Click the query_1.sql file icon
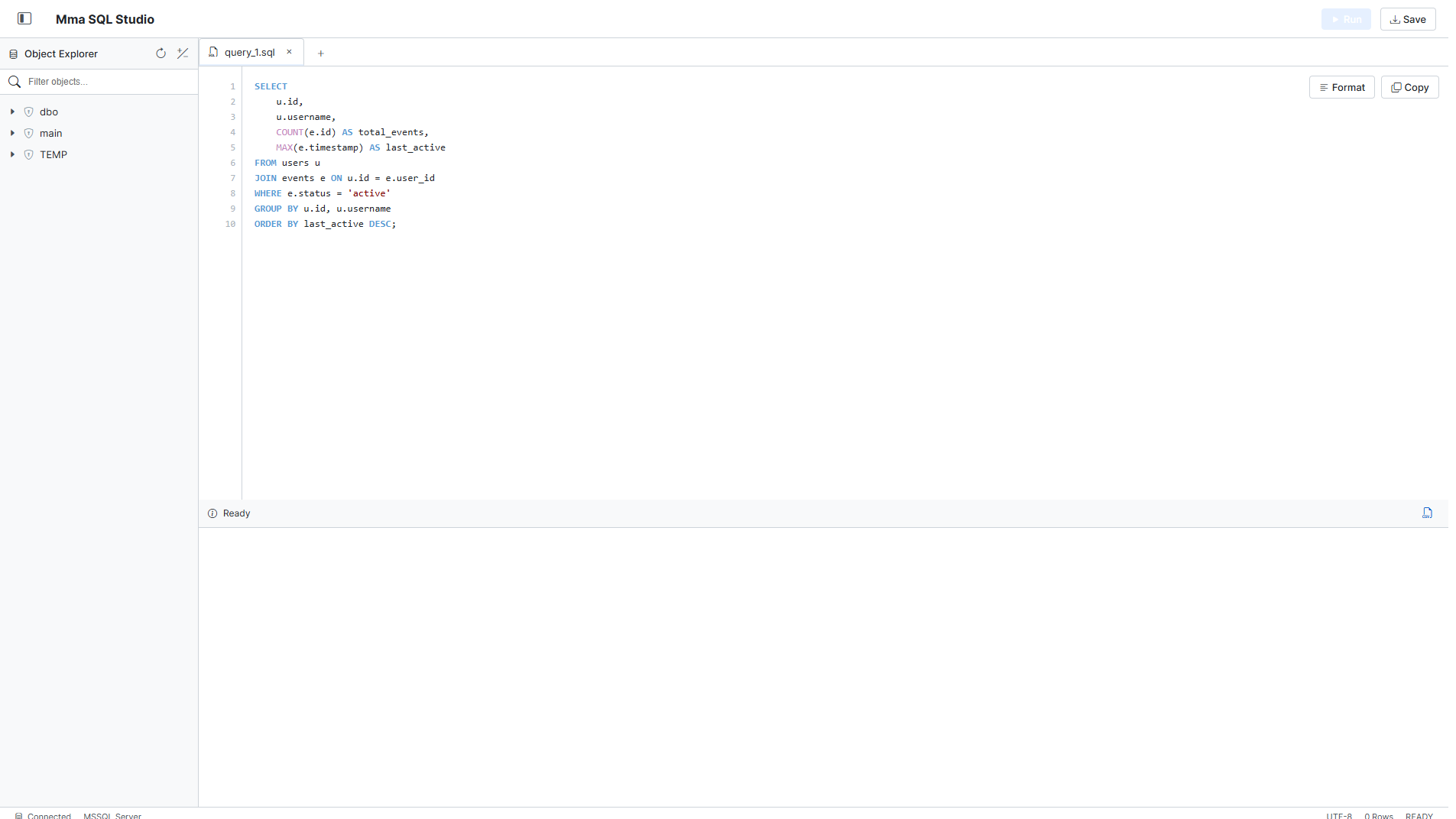Image resolution: width=1456 pixels, height=819 pixels. click(x=213, y=52)
